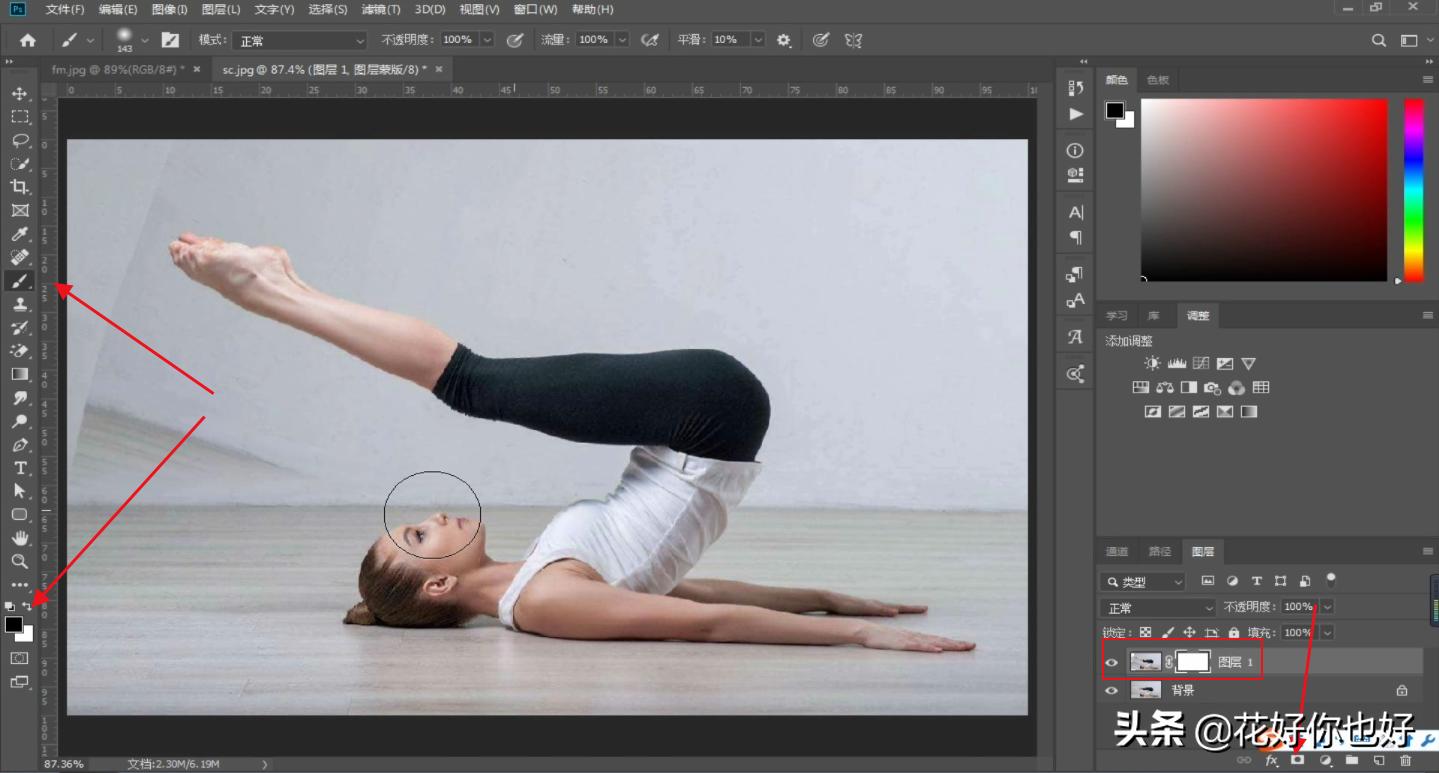Screen dimensions: 1439x773
Task: Click the Add layer mask icon
Action: [1298, 761]
